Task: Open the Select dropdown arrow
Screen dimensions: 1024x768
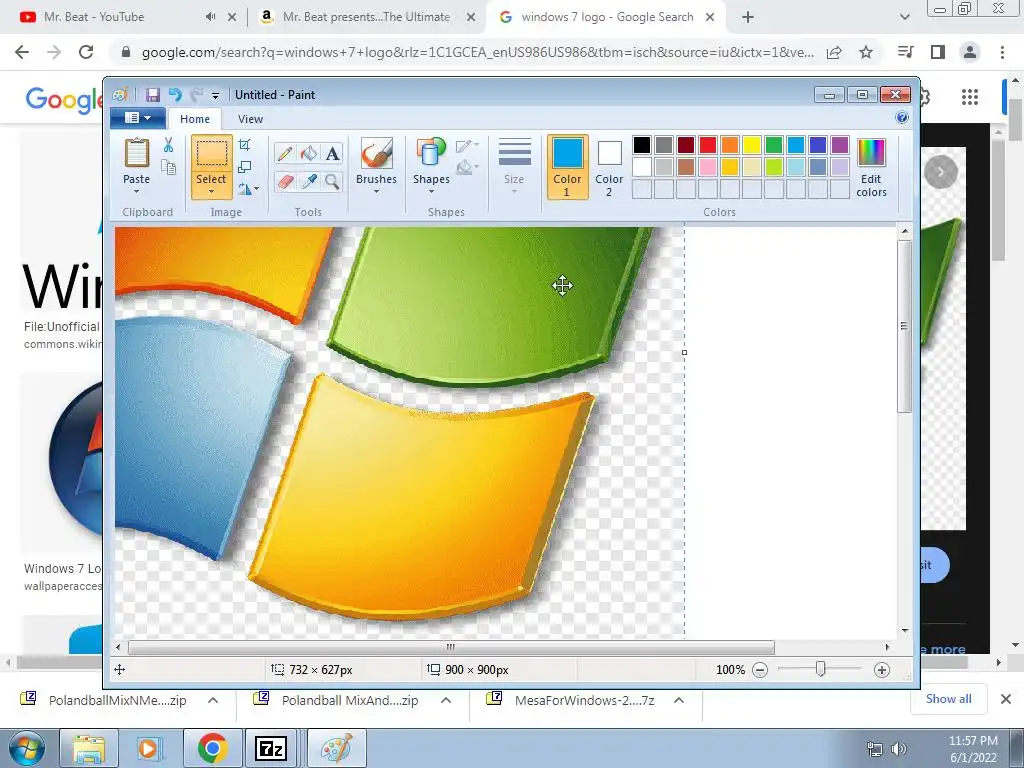Action: (x=212, y=191)
